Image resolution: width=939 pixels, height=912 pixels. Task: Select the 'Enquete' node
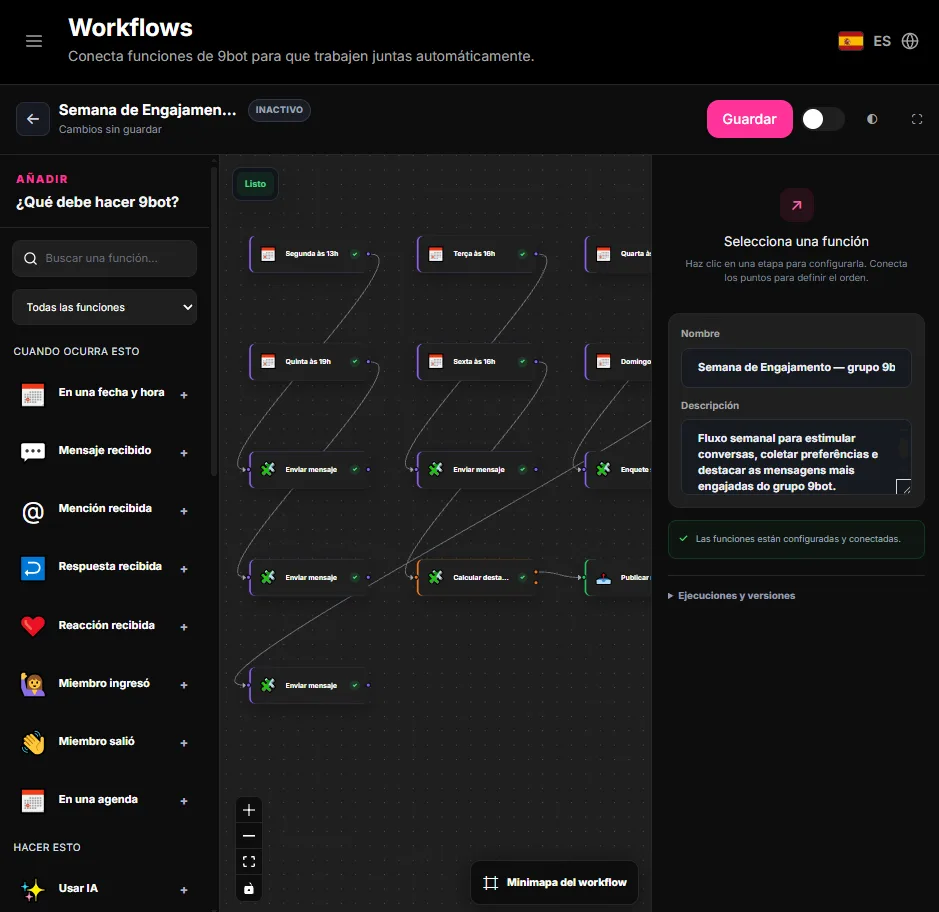pos(618,469)
